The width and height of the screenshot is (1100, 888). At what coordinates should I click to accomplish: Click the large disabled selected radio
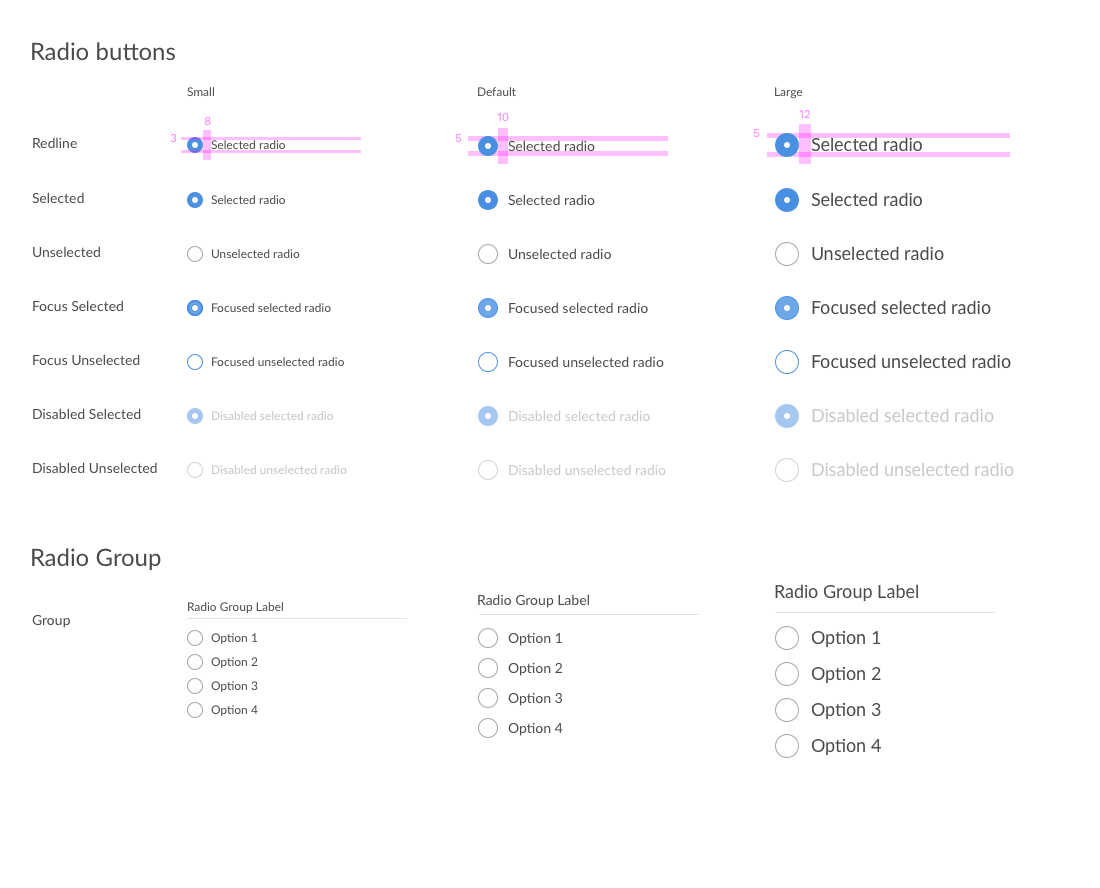point(787,416)
